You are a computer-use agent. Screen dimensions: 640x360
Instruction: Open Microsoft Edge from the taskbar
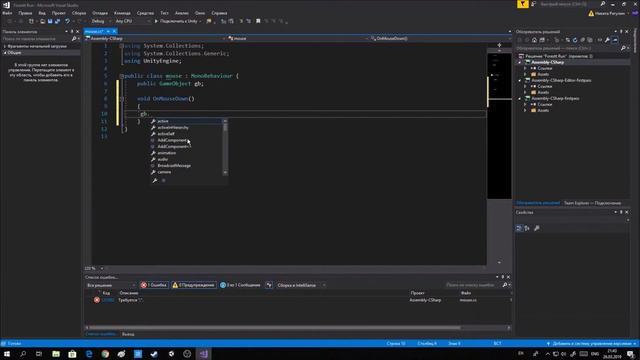[x=89, y=354]
